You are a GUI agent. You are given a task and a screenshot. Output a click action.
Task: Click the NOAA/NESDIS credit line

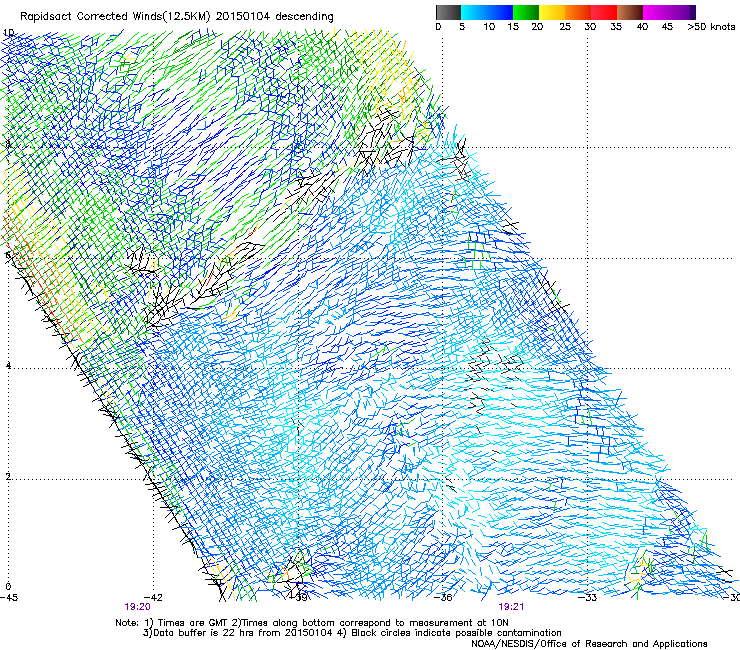(x=589, y=643)
